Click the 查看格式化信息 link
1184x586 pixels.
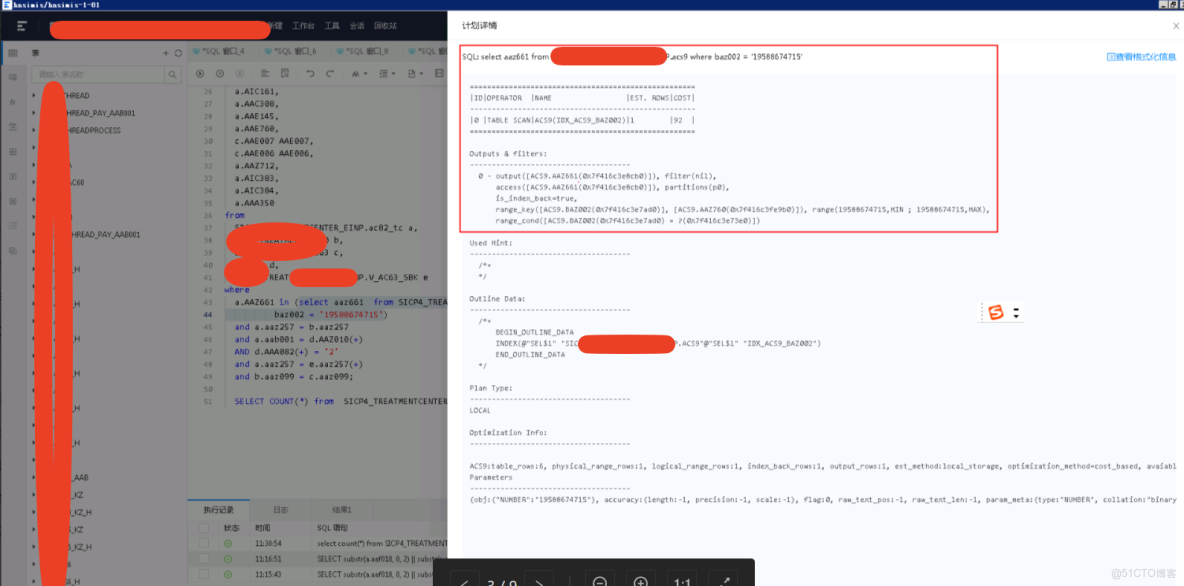[x=1141, y=57]
